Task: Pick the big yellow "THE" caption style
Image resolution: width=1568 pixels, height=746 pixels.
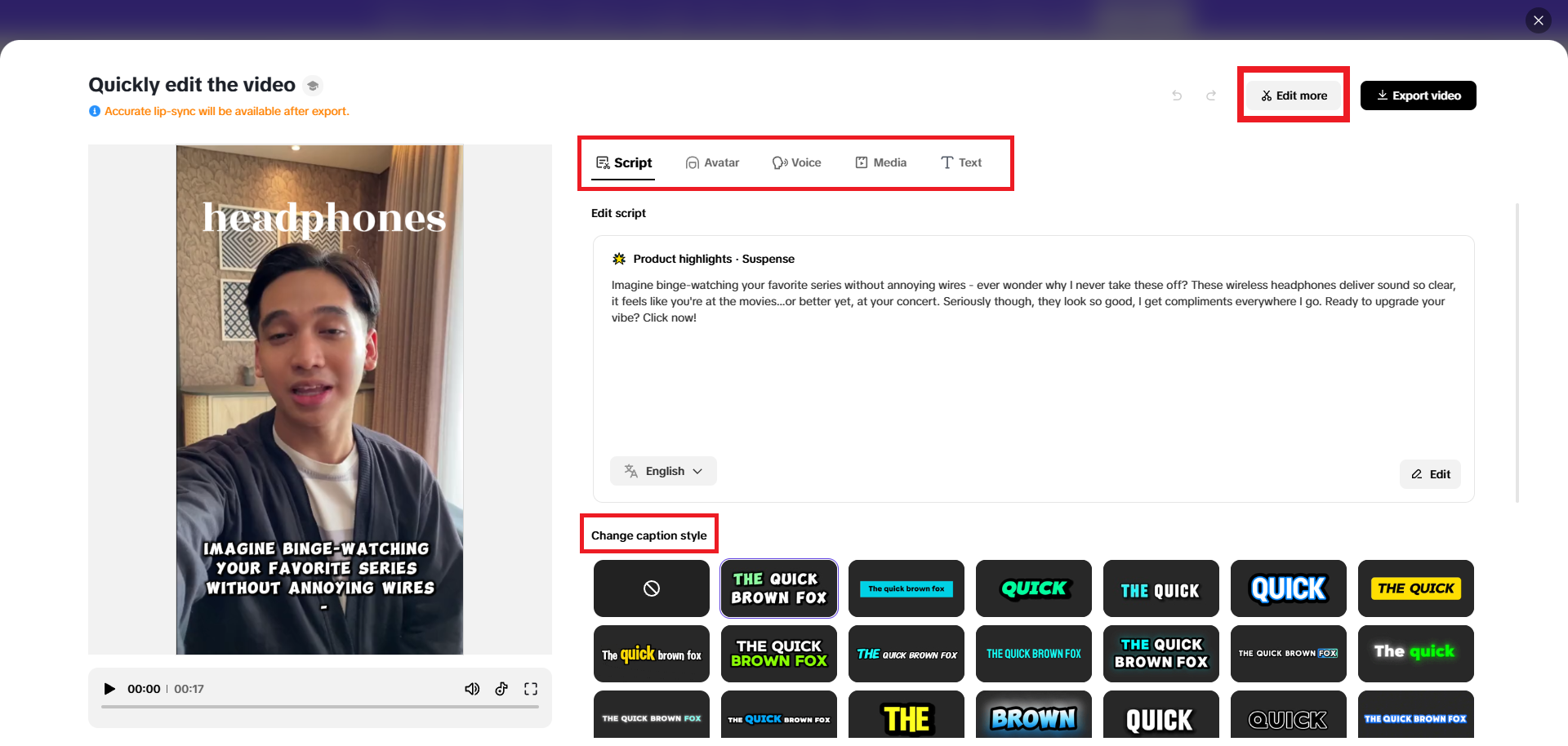Action: 906,717
